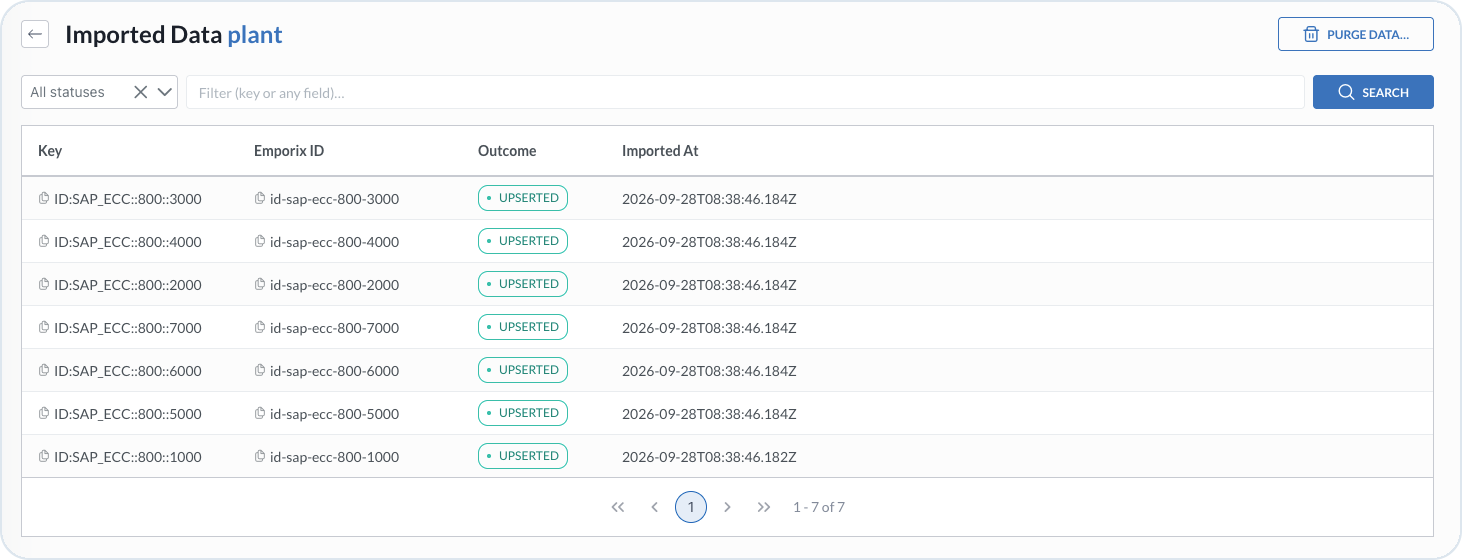Jump to first page of results

click(618, 507)
